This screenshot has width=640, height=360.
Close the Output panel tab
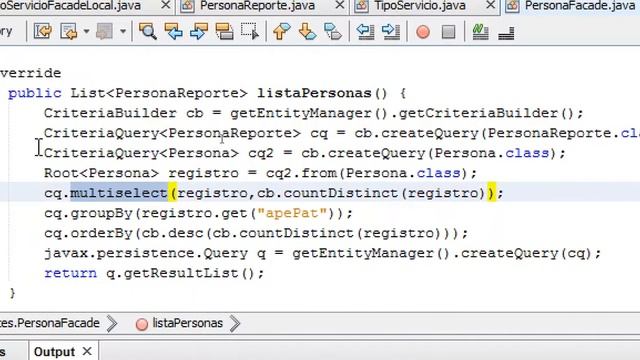(x=87, y=351)
